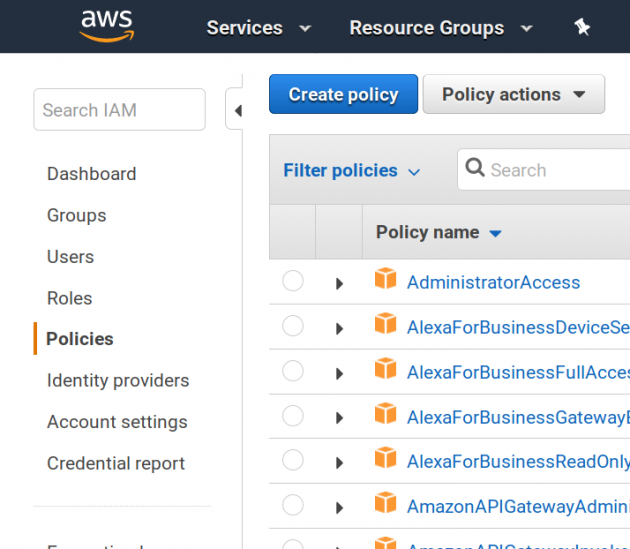Screen dimensions: 630x549
Task: Go to Dashboard in sidebar
Action: 92,174
